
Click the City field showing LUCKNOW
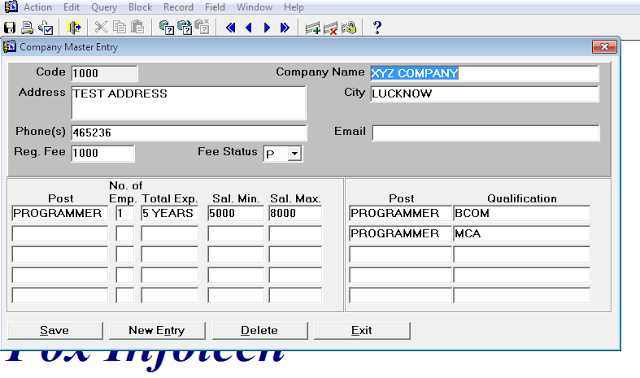coord(484,93)
